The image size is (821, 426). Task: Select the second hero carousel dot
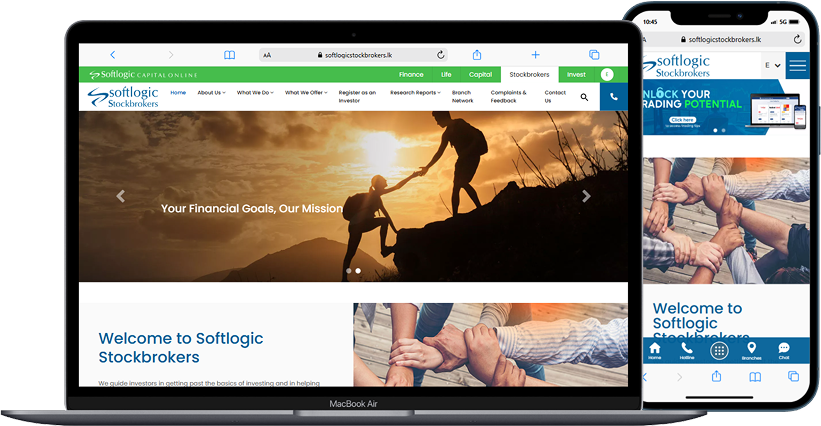tap(358, 271)
